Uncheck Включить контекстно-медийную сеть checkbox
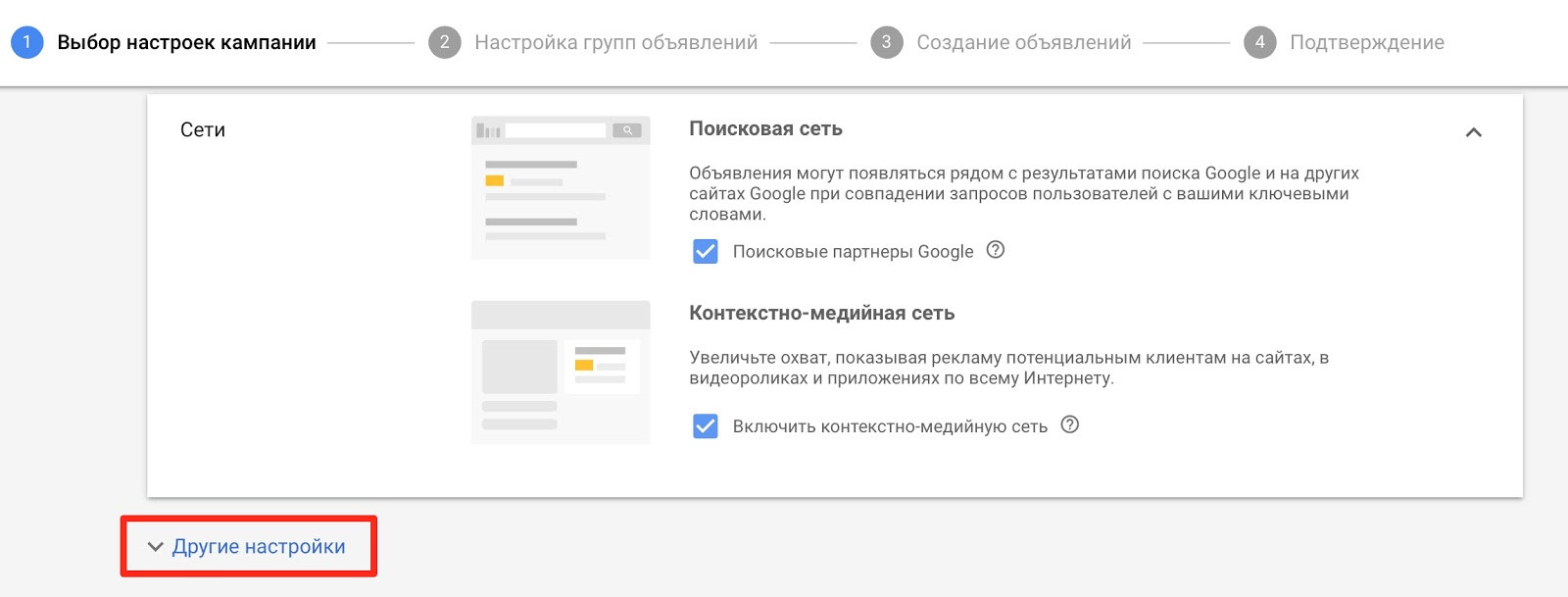The image size is (1568, 597). [x=706, y=425]
